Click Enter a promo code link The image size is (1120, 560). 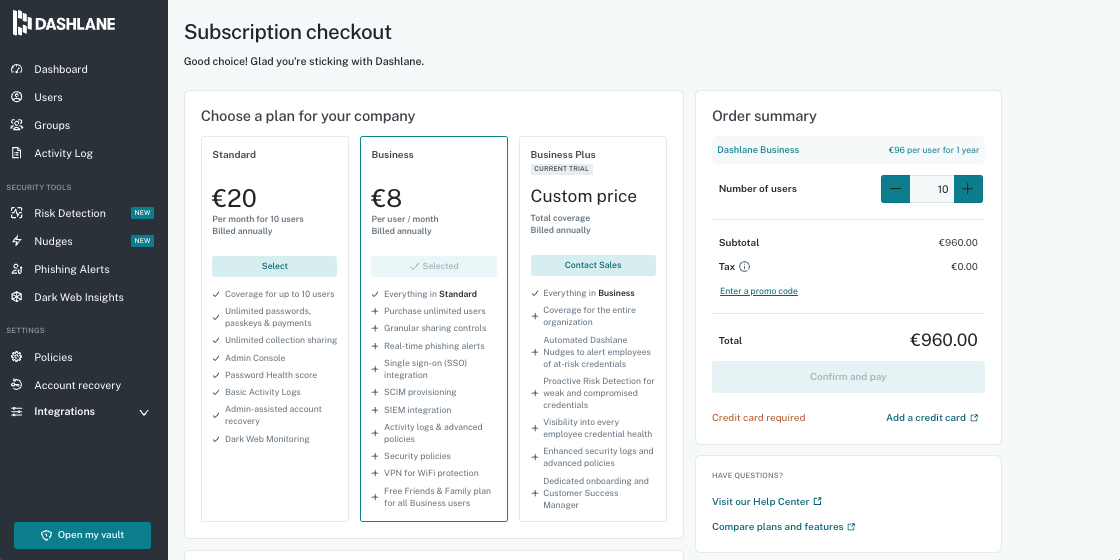pos(758,291)
